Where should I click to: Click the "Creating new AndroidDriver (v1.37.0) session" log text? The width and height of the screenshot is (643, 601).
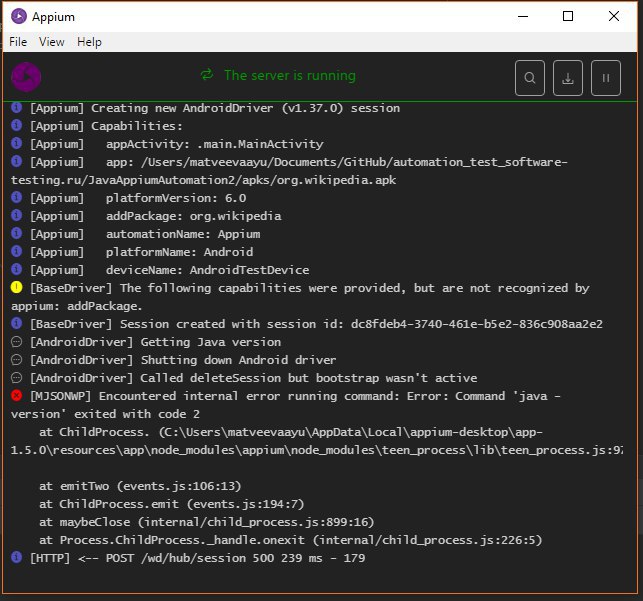point(245,108)
